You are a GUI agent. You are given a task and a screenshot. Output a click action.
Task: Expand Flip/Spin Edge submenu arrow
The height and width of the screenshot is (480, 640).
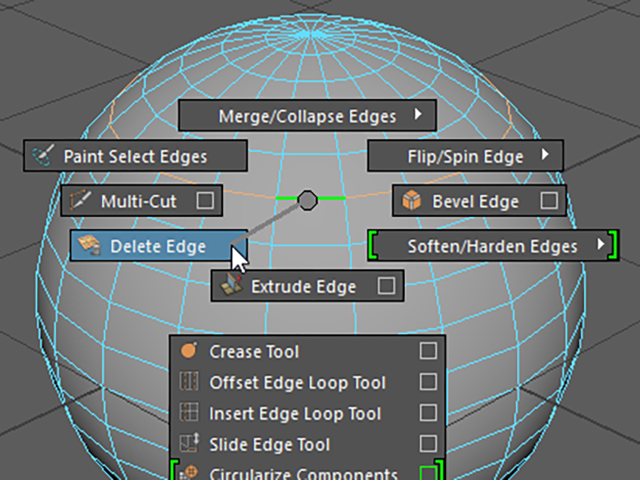(545, 154)
